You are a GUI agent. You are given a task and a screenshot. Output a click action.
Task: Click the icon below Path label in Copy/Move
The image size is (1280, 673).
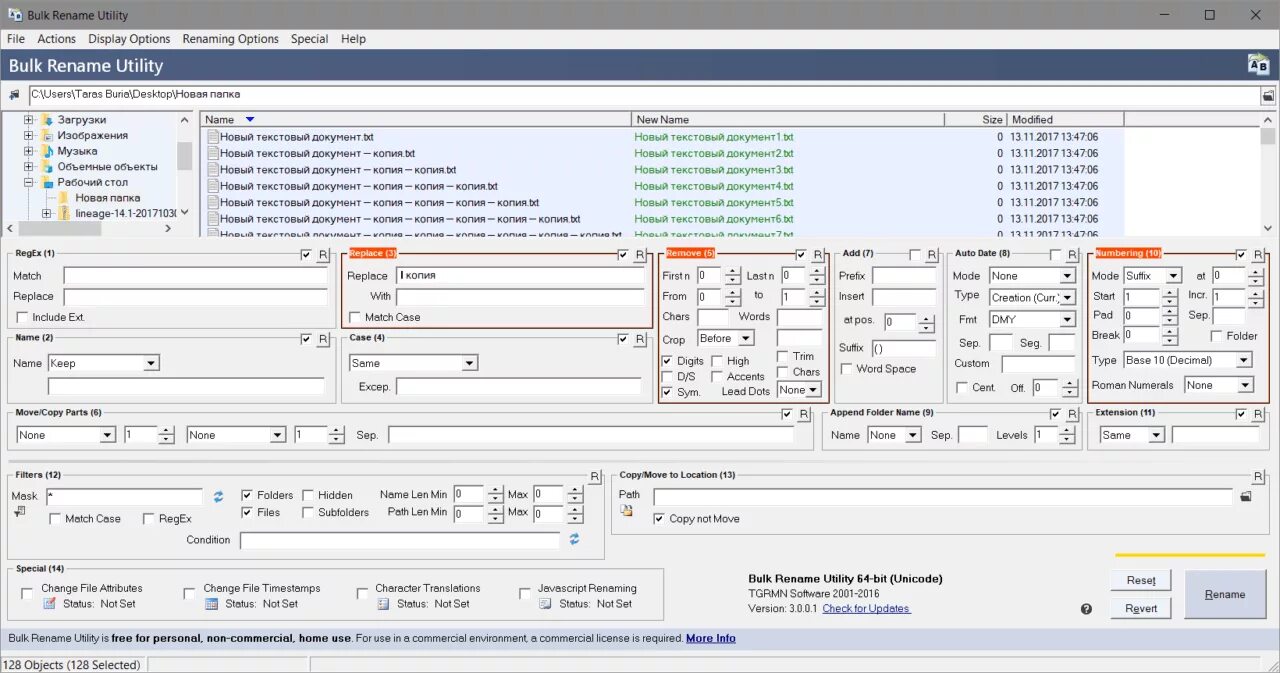[627, 511]
